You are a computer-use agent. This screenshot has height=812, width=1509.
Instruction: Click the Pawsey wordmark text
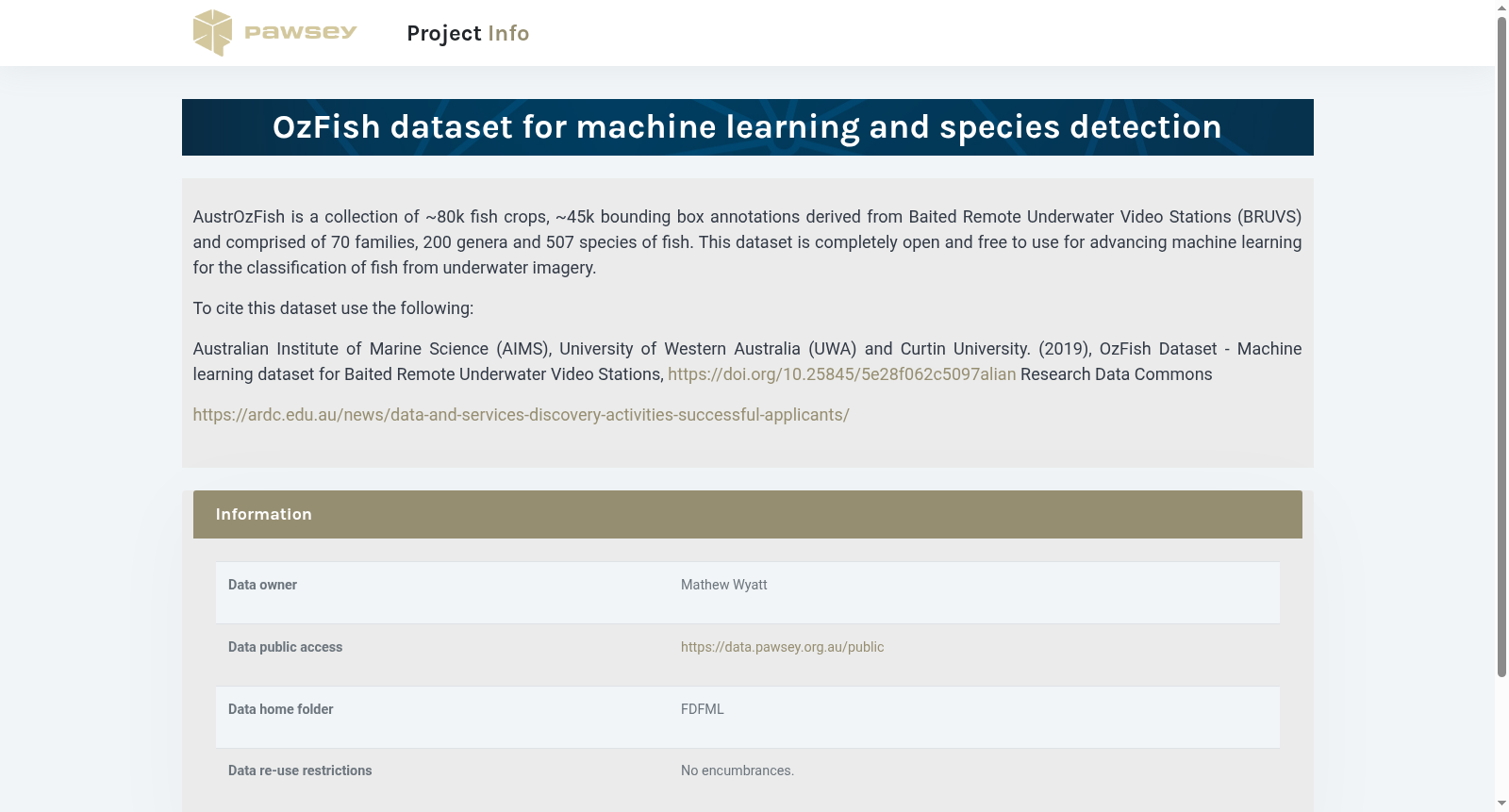pyautogui.click(x=300, y=32)
